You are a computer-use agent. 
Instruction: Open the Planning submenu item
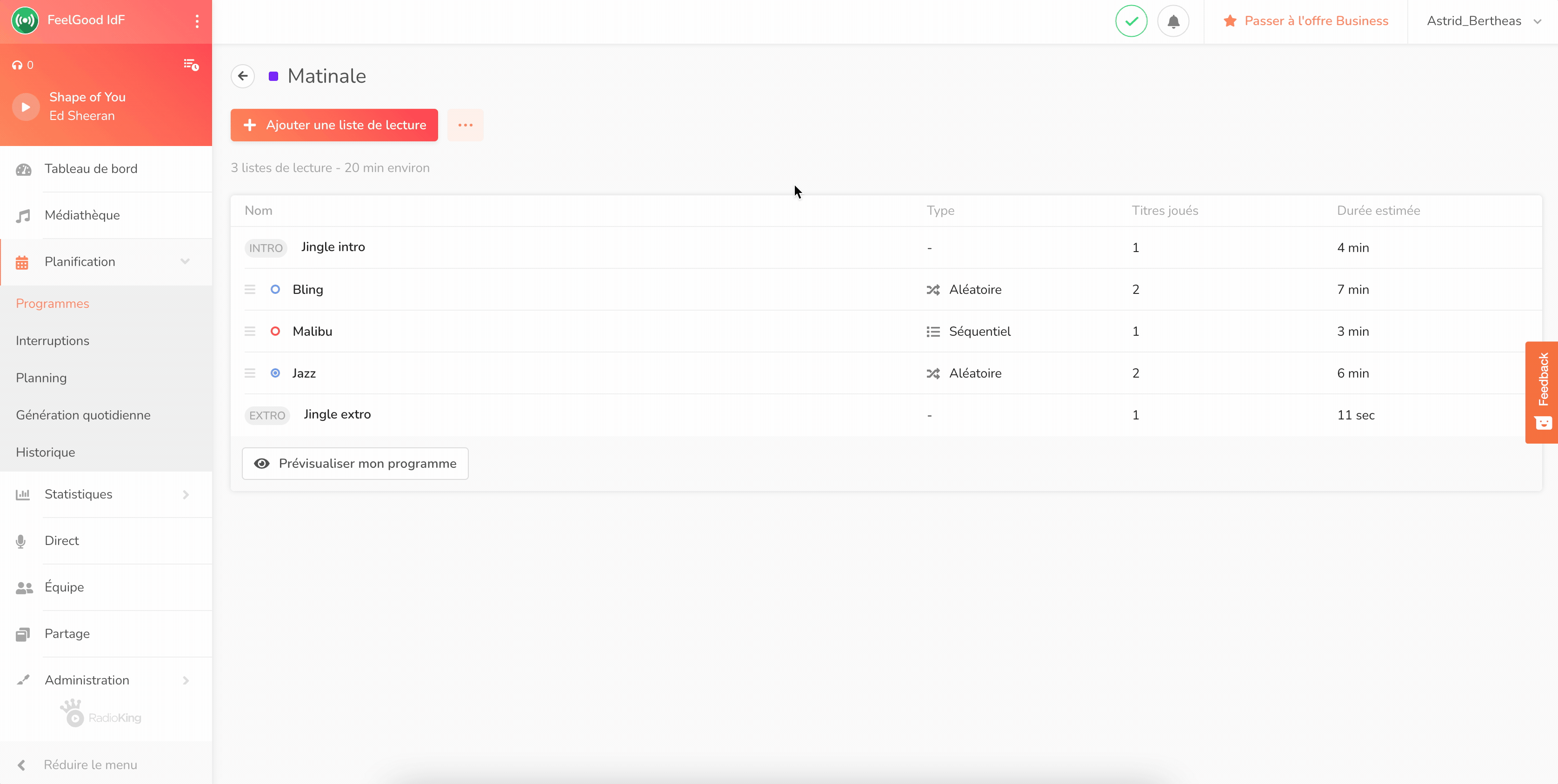point(41,378)
